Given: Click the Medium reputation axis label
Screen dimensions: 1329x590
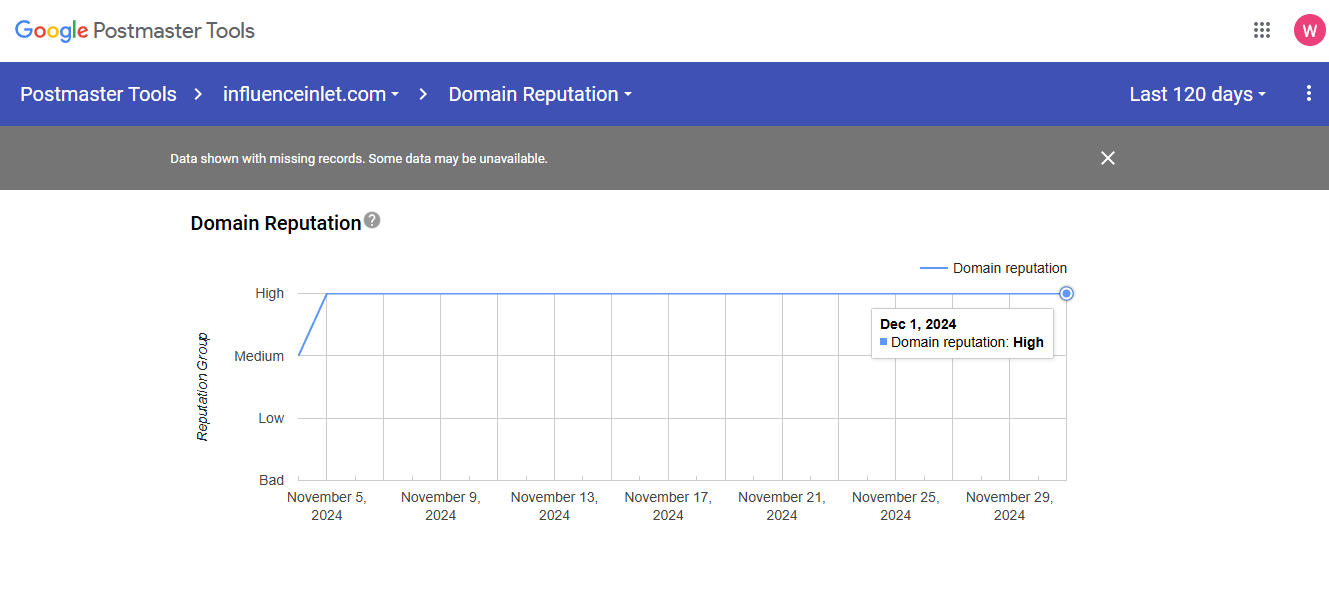Looking at the screenshot, I should tap(259, 356).
